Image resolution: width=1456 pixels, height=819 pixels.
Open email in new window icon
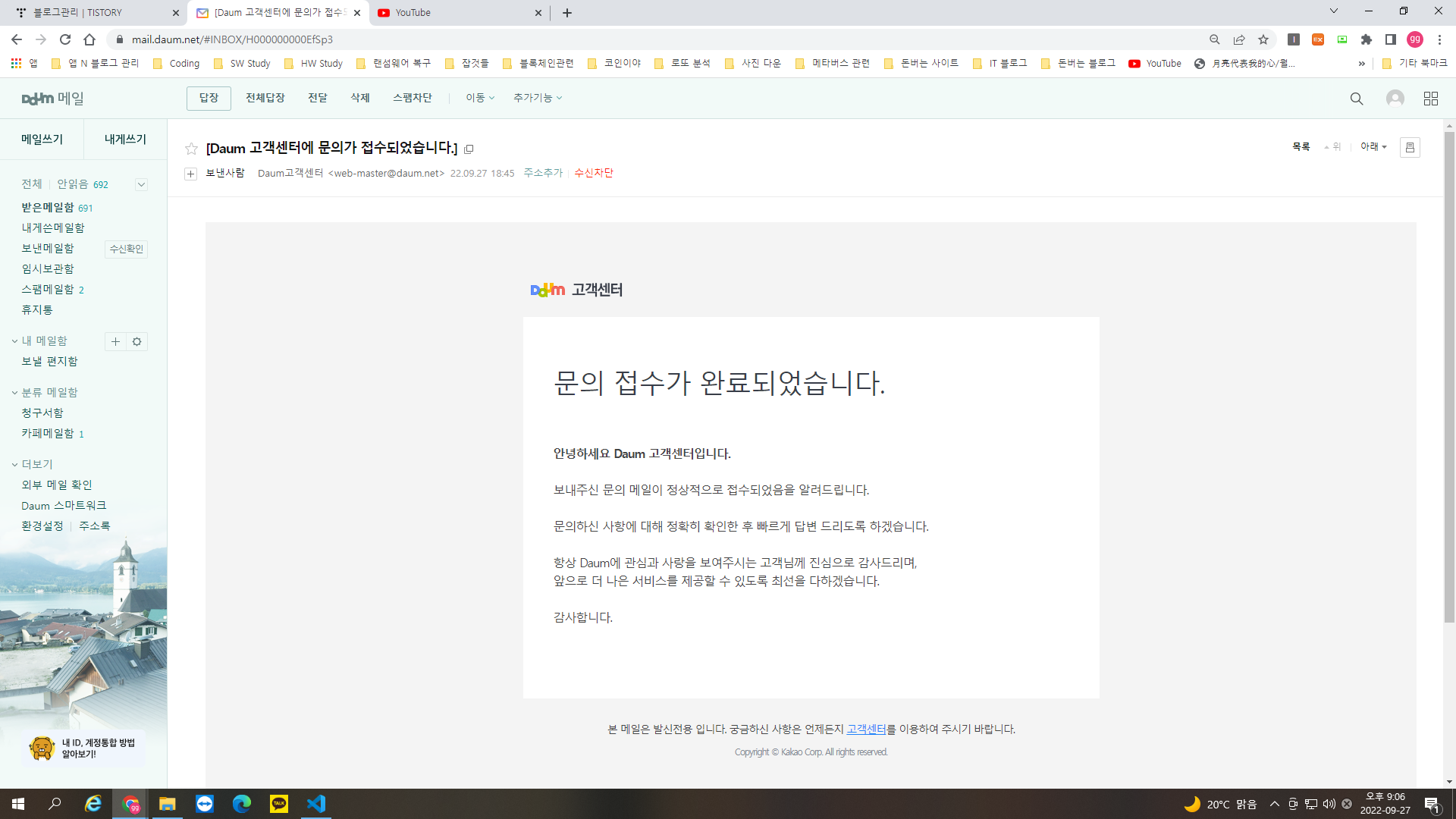pos(469,149)
